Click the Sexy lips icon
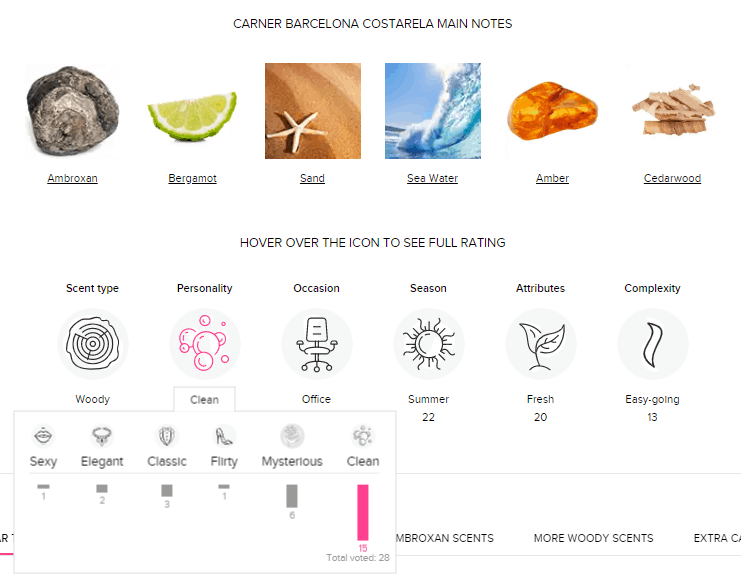This screenshot has height=578, width=741. [43, 436]
